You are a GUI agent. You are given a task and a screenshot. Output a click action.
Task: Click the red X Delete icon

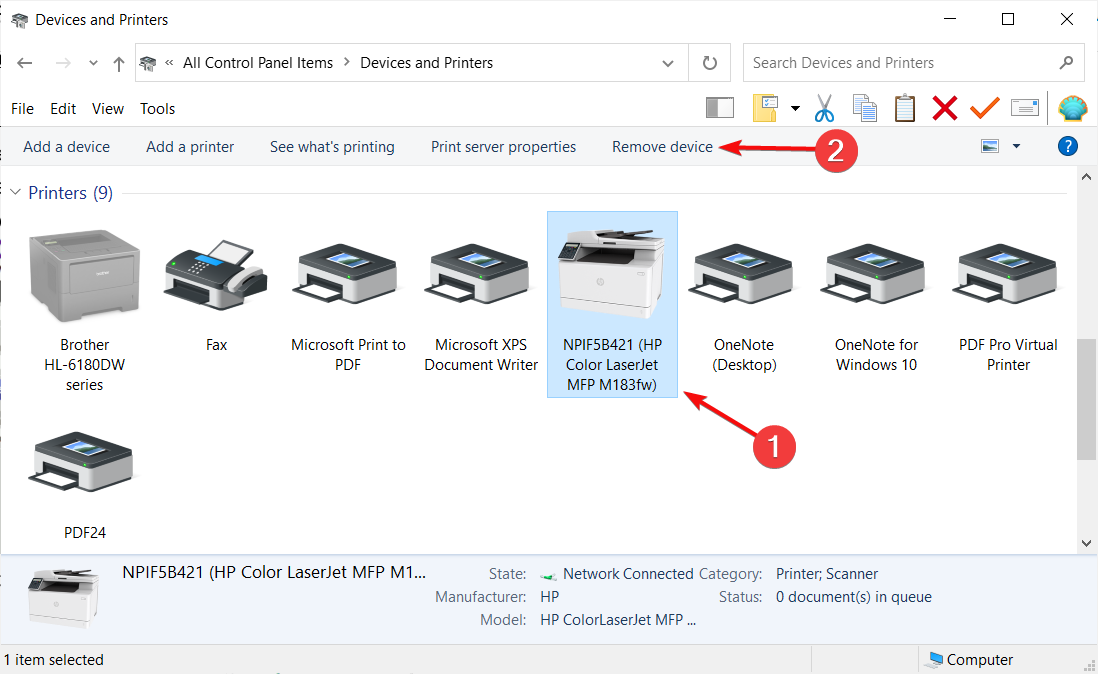point(945,108)
